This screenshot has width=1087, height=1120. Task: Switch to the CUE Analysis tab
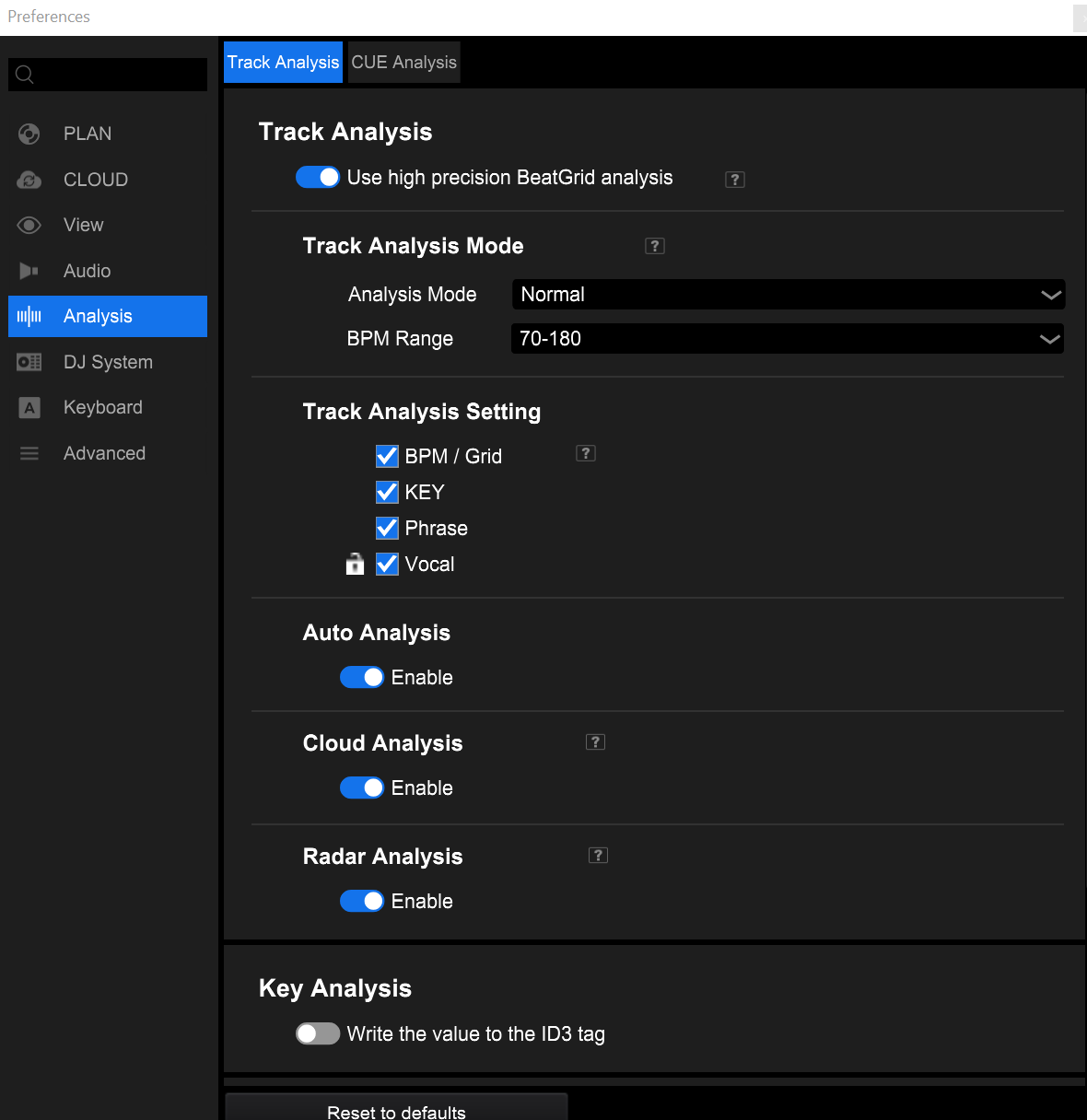pyautogui.click(x=403, y=63)
